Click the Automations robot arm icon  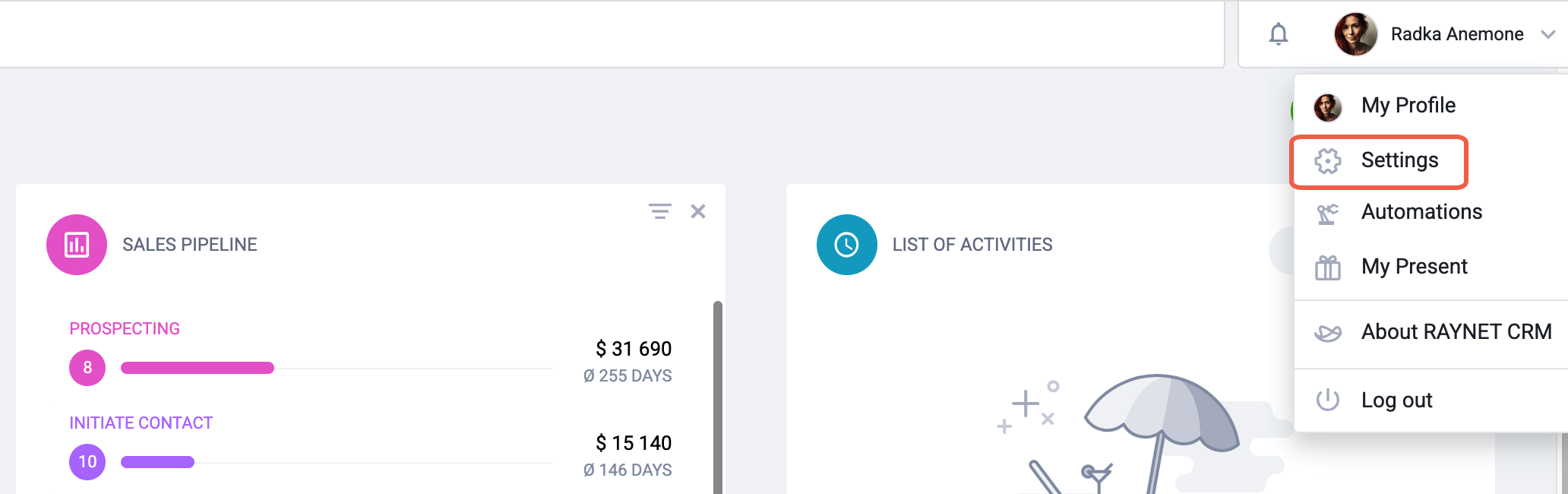tap(1328, 214)
